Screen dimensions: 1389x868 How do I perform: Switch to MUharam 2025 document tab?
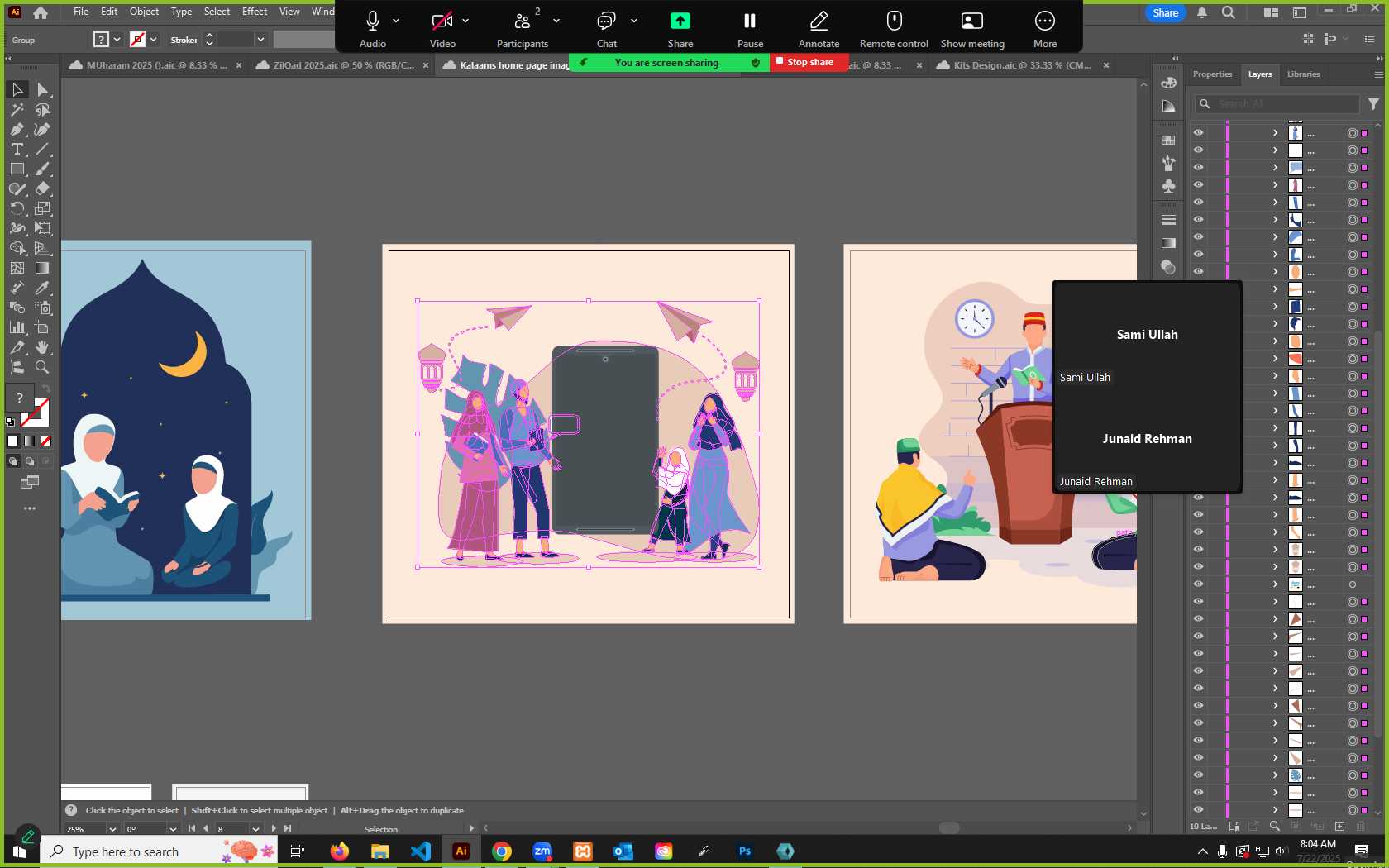(x=155, y=65)
